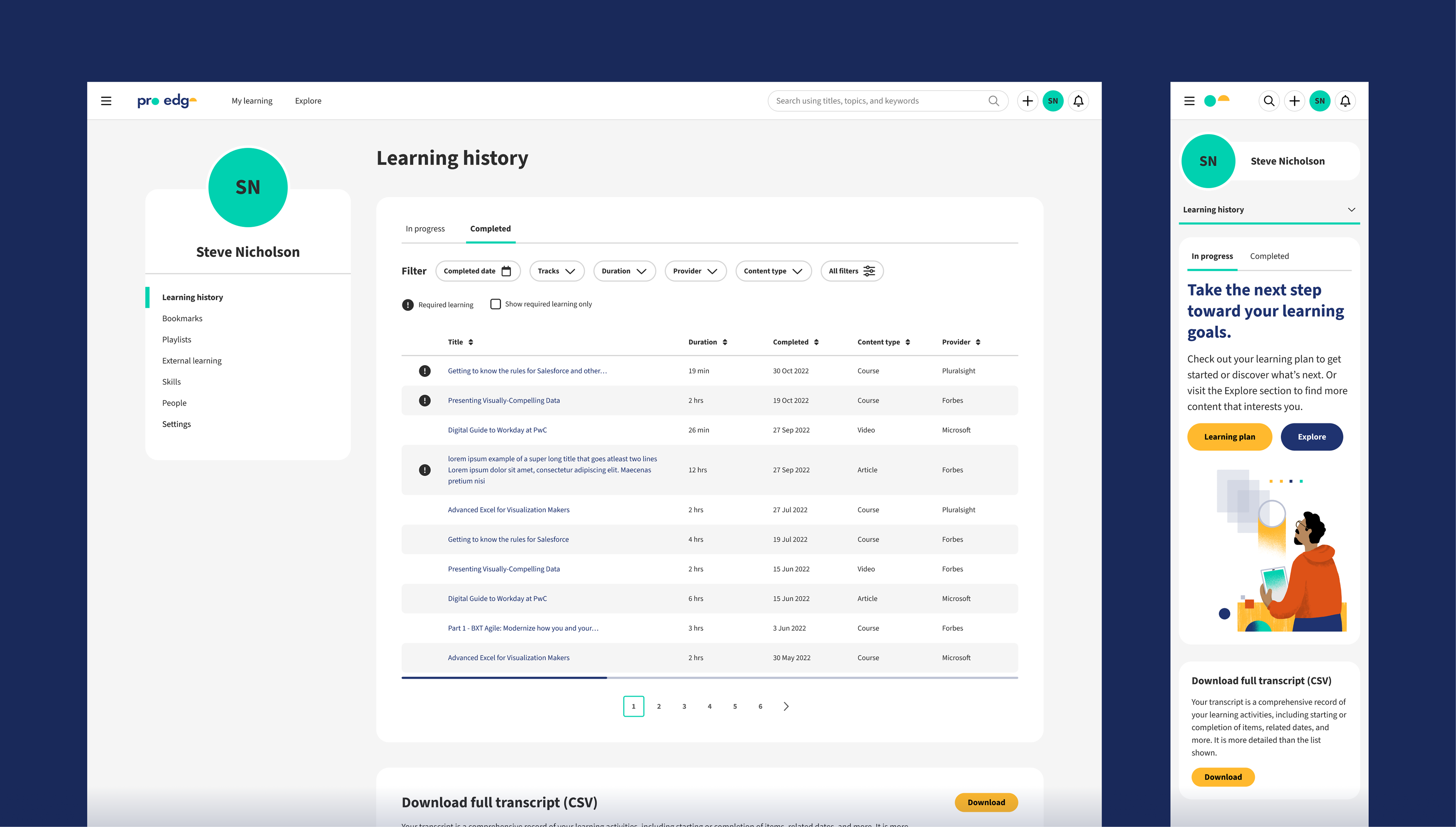Open Digital Guide to Workday at PwC video
1456x827 pixels.
(497, 430)
